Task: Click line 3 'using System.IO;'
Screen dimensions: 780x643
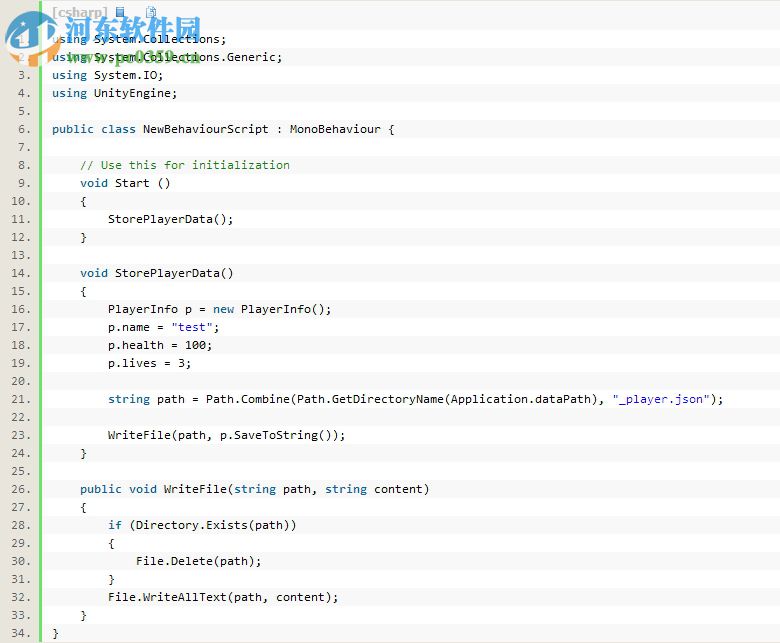Action: pyautogui.click(x=107, y=75)
